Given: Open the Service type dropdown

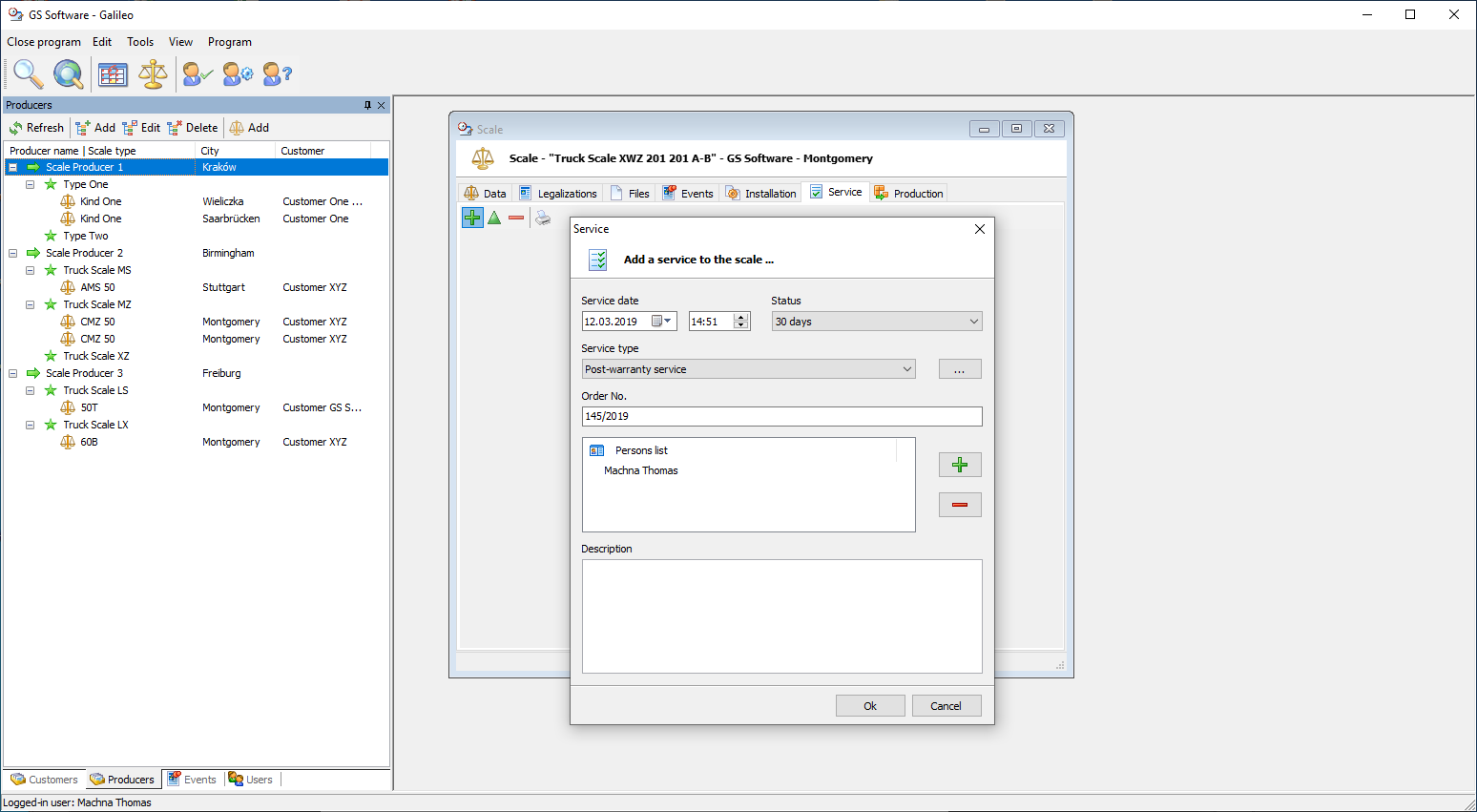Looking at the screenshot, I should click(x=748, y=369).
